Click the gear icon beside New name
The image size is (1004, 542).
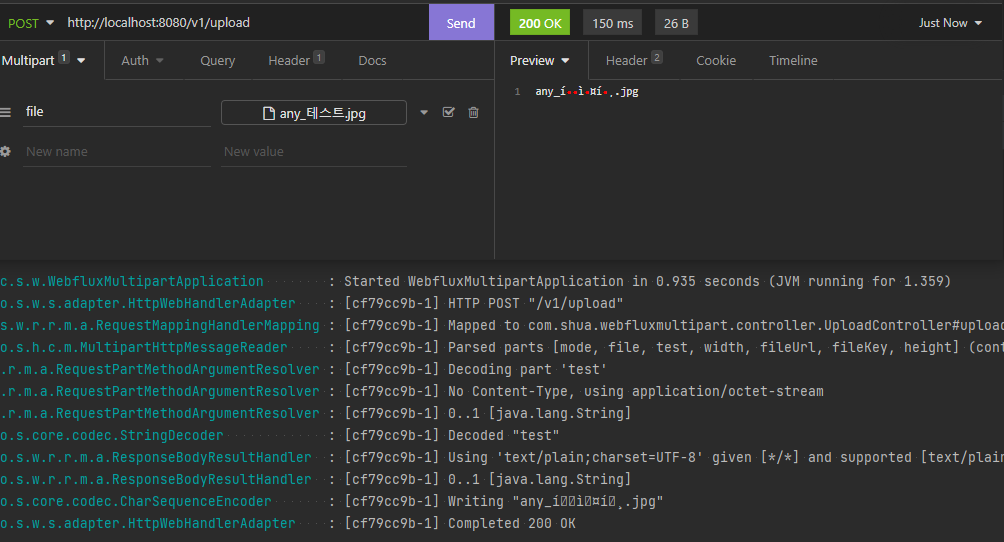click(6, 151)
